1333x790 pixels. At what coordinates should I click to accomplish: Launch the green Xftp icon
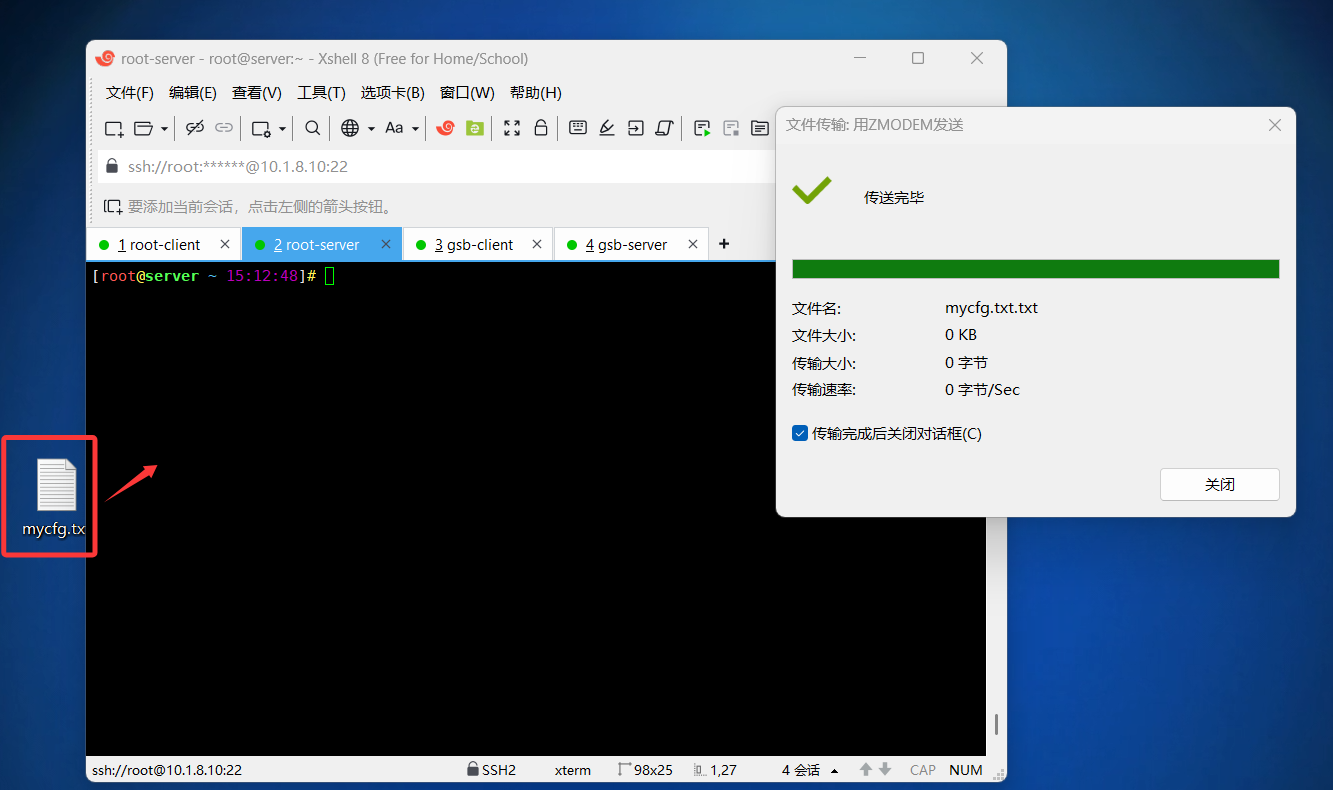click(x=475, y=128)
